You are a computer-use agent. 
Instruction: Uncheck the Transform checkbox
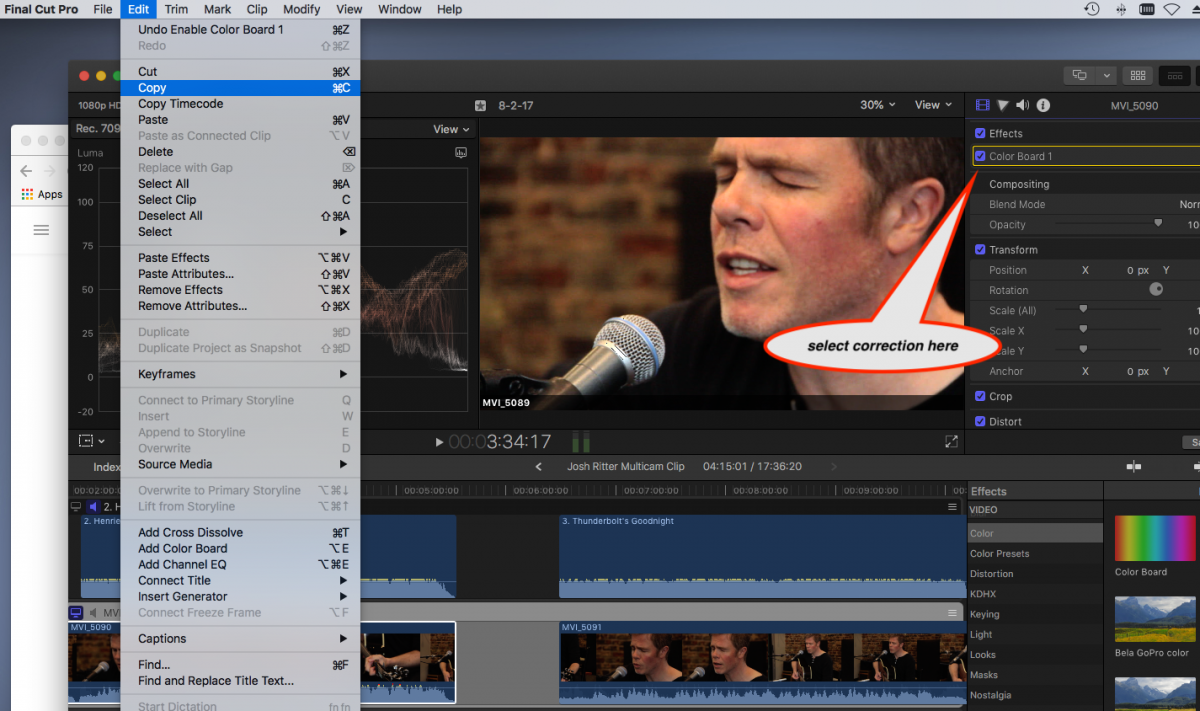click(980, 250)
